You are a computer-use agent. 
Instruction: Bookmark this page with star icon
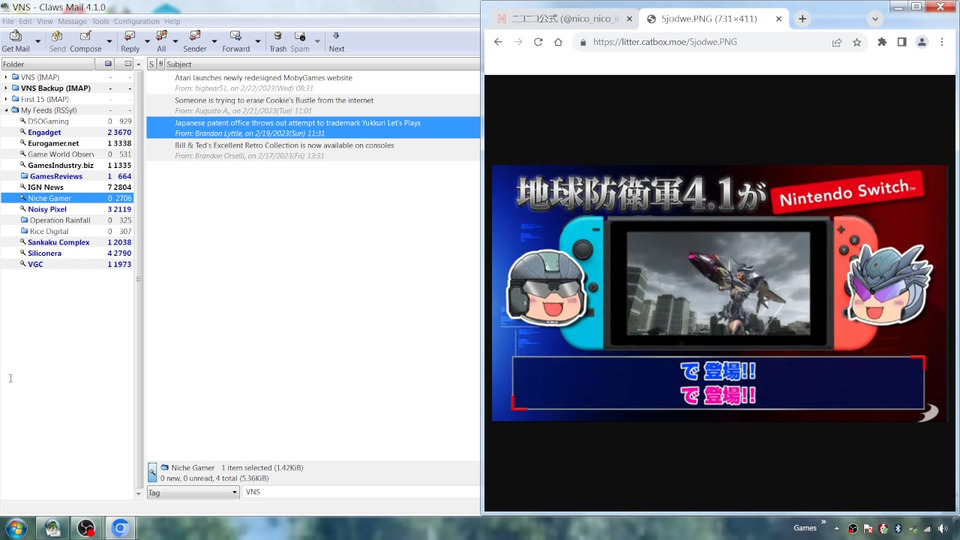coord(857,42)
